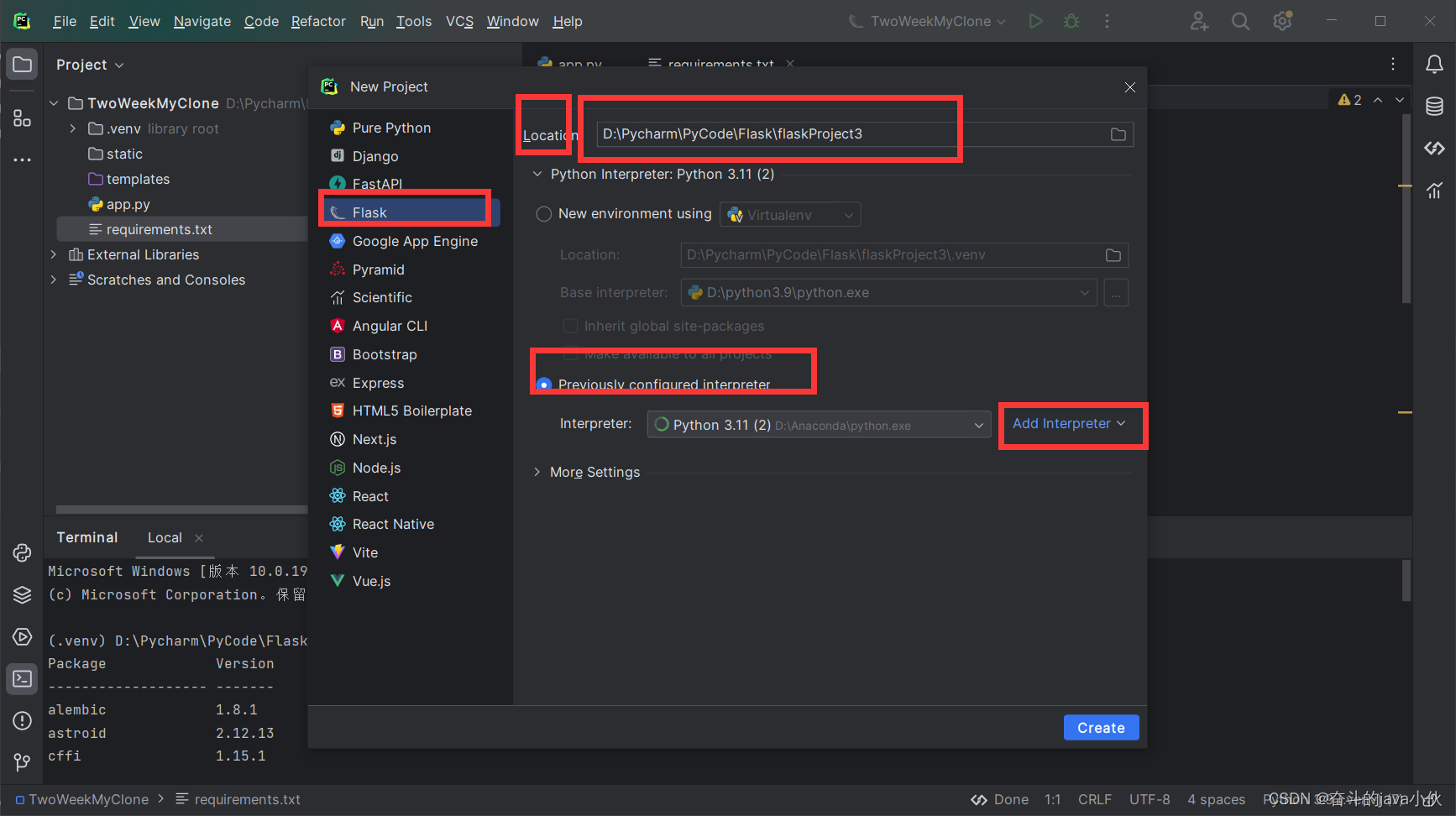Collapse Python Interpreter section
Viewport: 1456px width, 816px height.
537,174
